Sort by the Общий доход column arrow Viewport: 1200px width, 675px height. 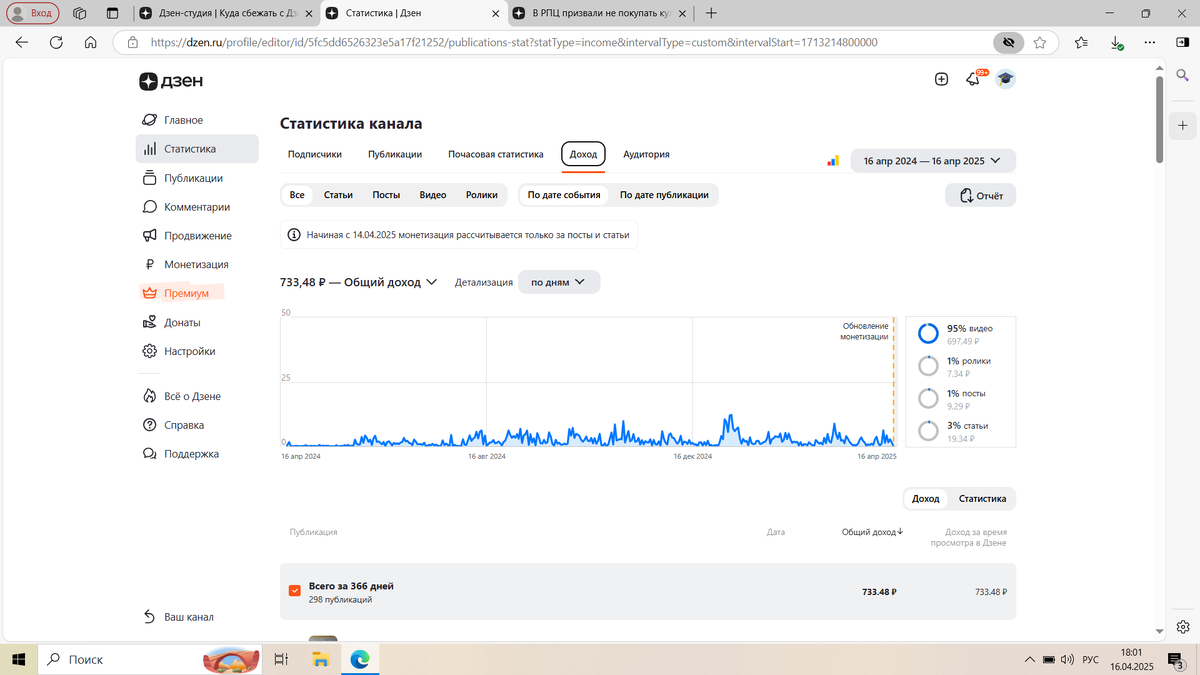[x=900, y=532]
